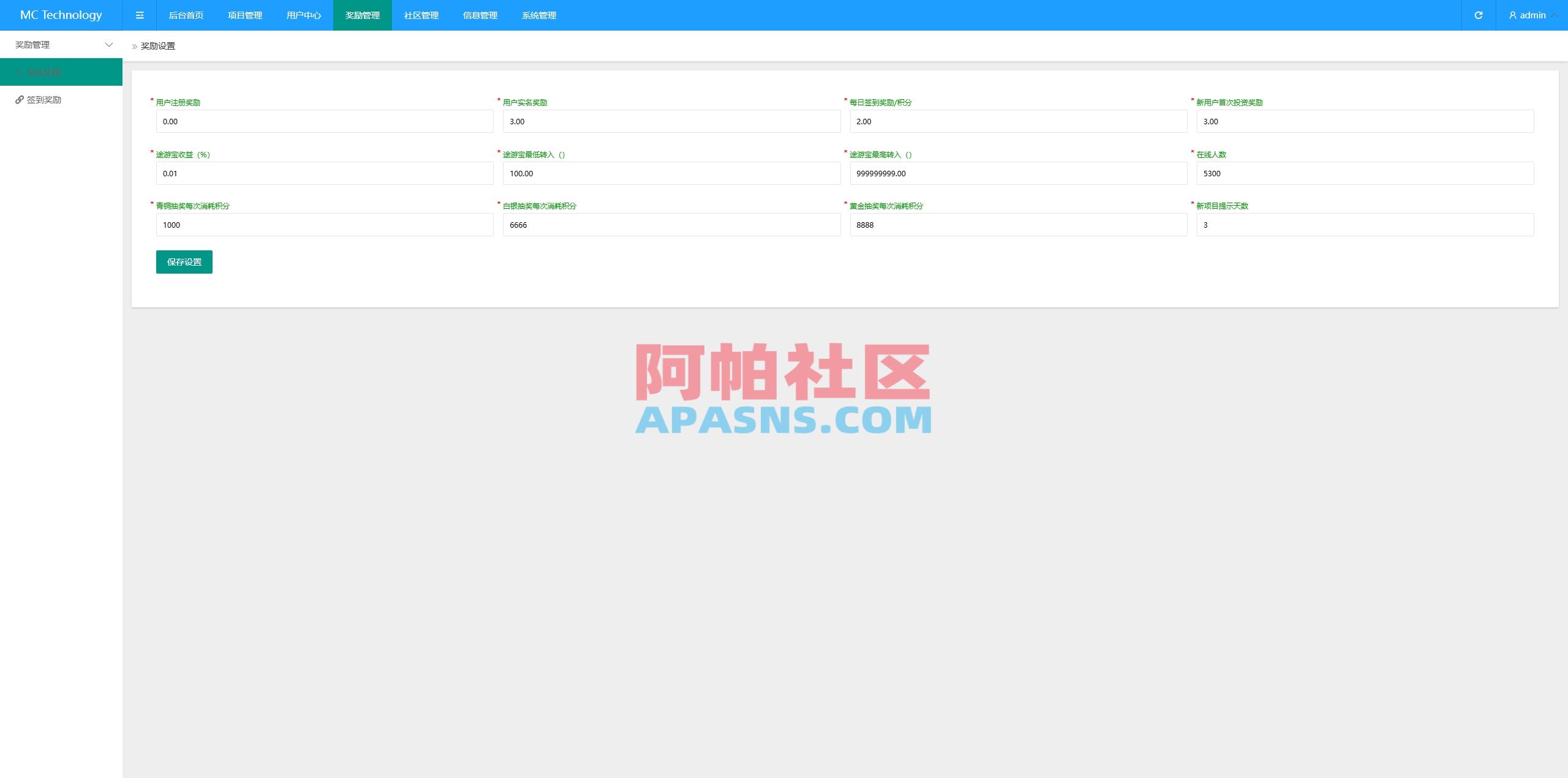Click the refresh icon in the top bar

pos(1479,15)
